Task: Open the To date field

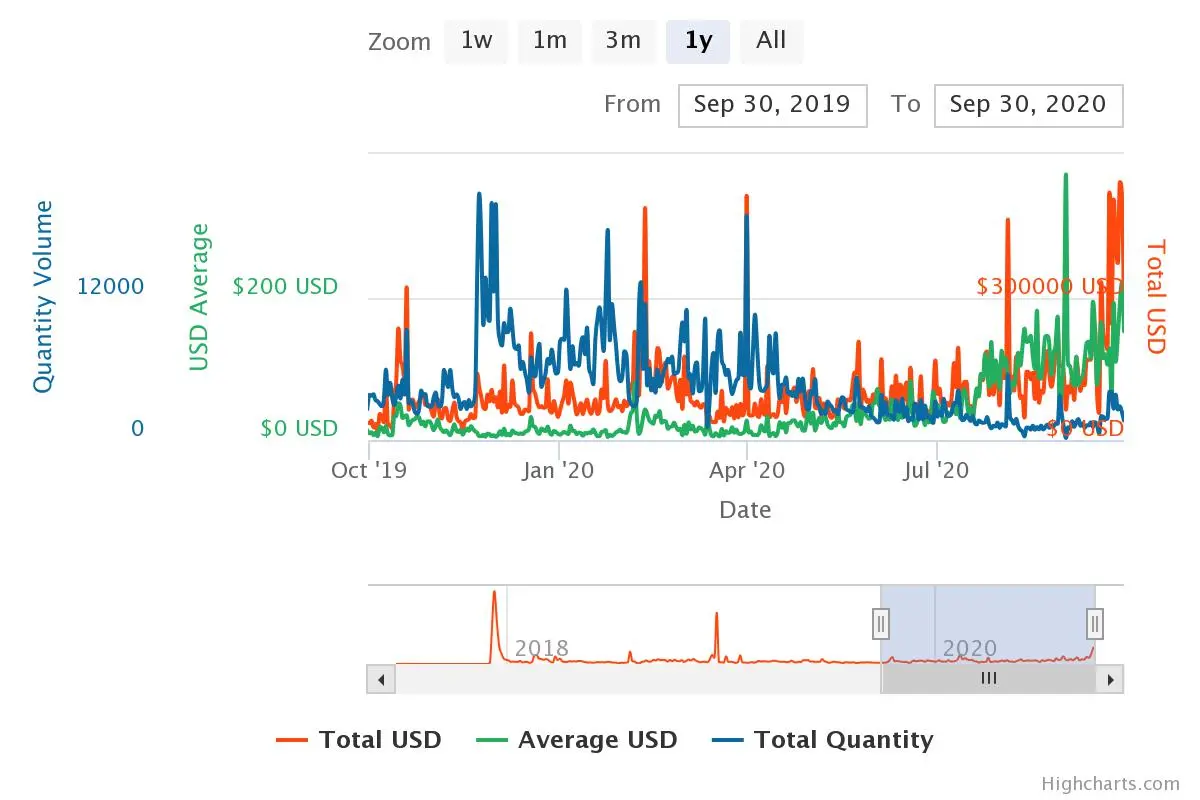Action: pos(1028,105)
